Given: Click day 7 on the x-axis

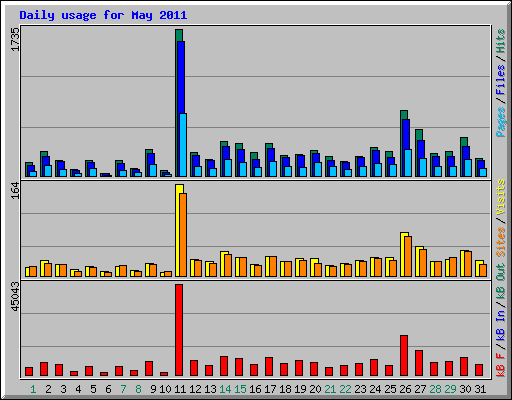Looking at the screenshot, I should click(x=123, y=389).
